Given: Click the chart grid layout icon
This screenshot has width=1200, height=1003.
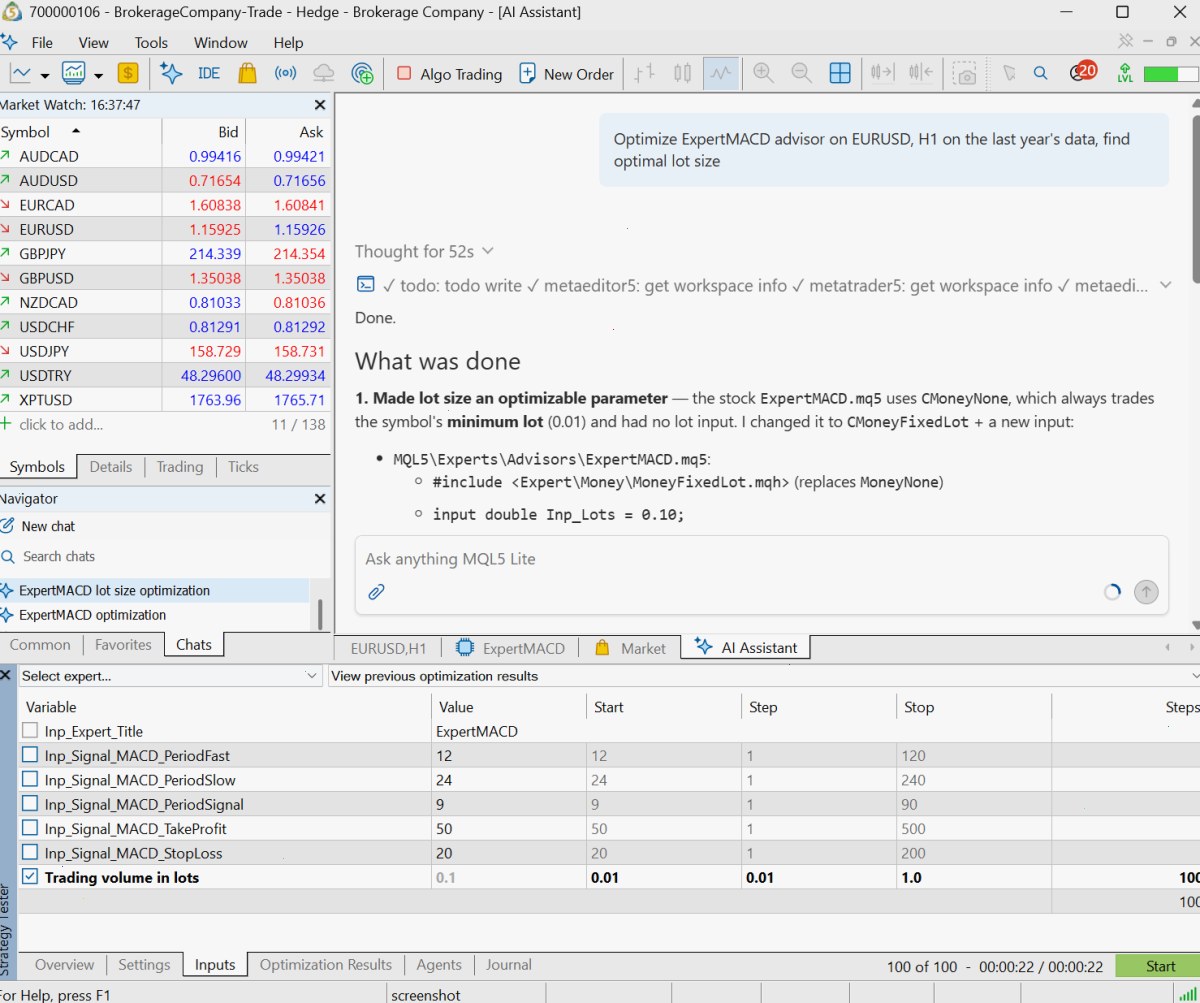Looking at the screenshot, I should pyautogui.click(x=840, y=73).
